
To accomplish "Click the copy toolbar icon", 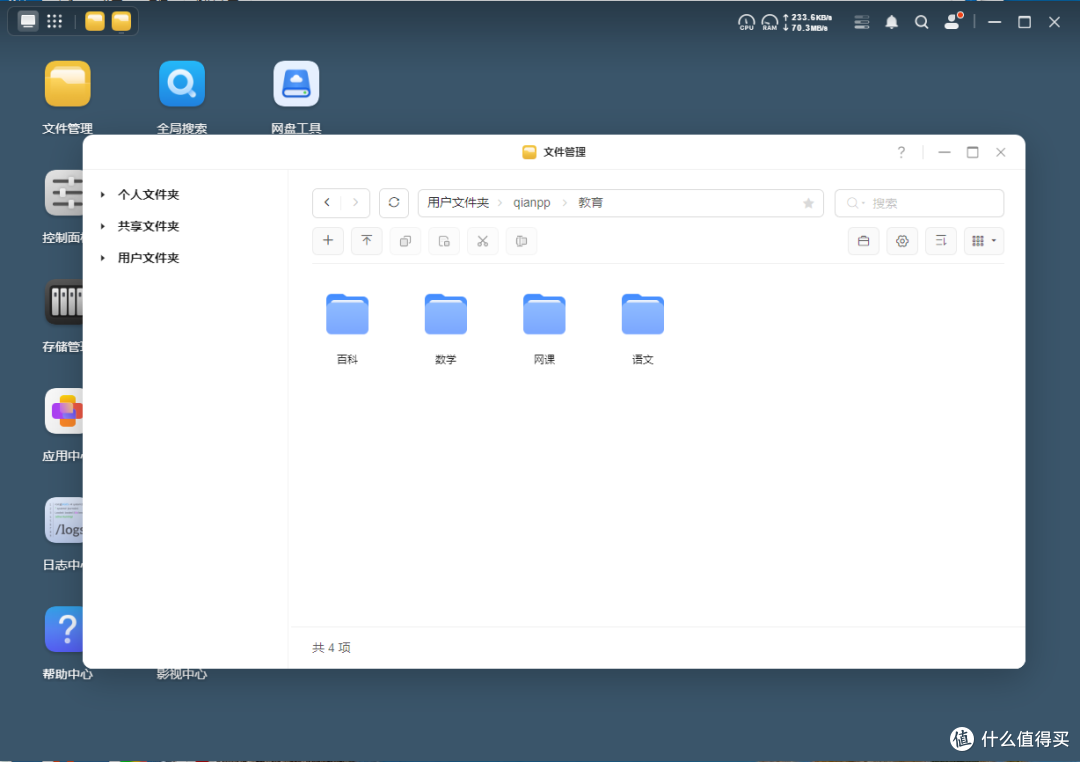I will pos(405,240).
